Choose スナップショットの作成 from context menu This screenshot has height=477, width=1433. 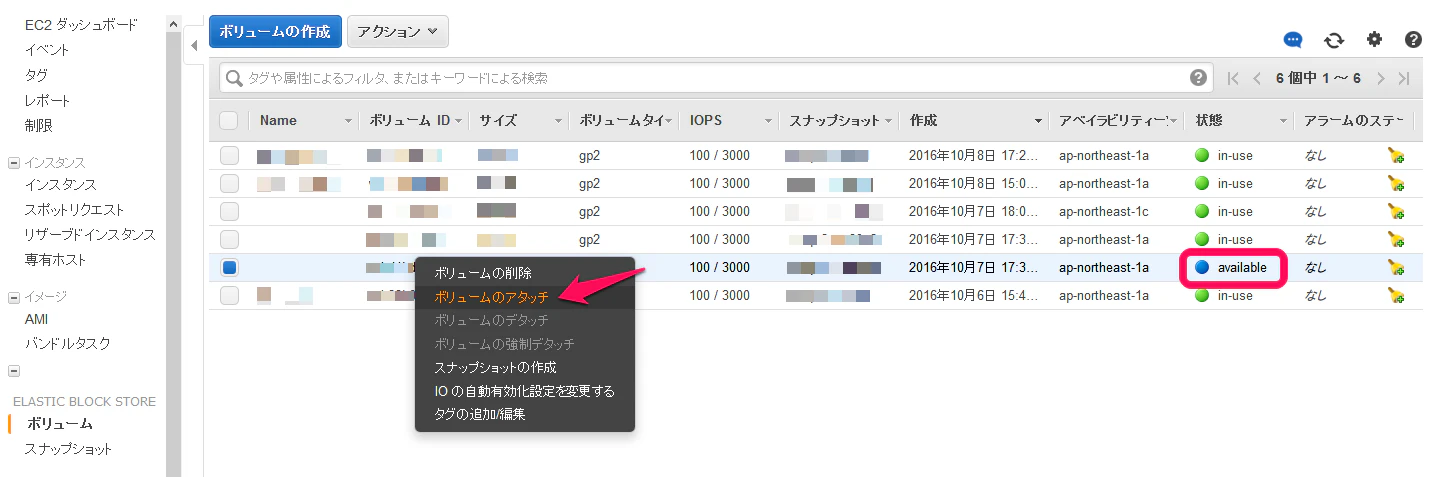[x=495, y=367]
